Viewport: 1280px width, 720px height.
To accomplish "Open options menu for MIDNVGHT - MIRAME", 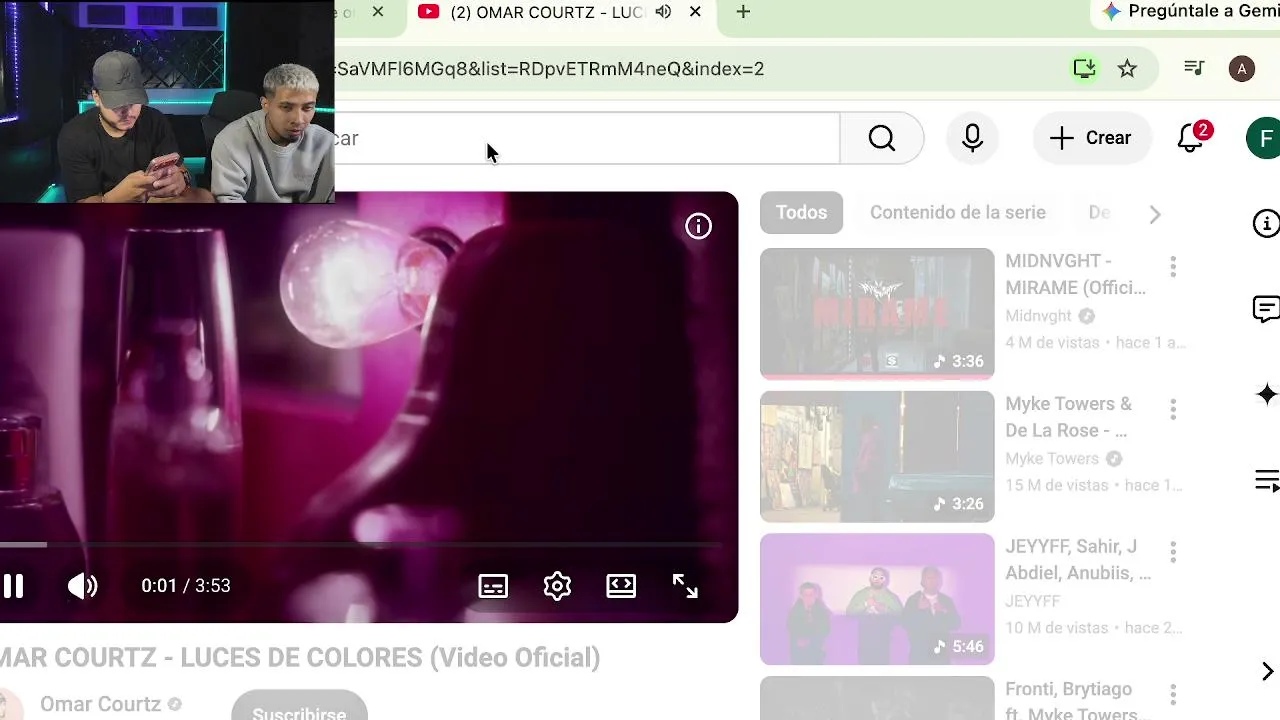I will click(1173, 267).
